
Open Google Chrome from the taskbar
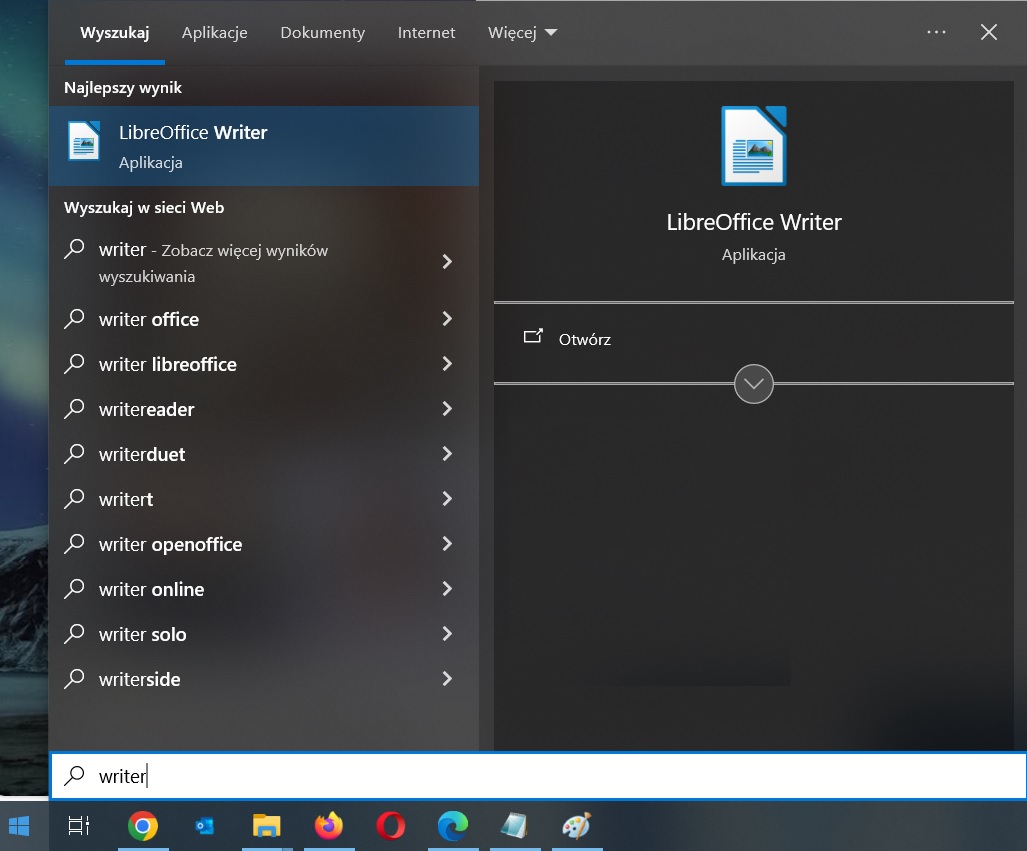click(143, 826)
